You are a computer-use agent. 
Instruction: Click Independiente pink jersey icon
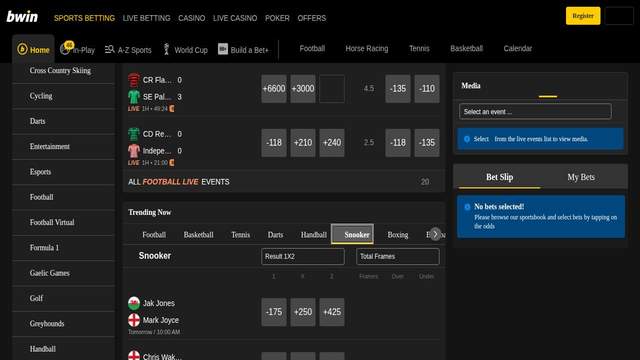tap(134, 151)
